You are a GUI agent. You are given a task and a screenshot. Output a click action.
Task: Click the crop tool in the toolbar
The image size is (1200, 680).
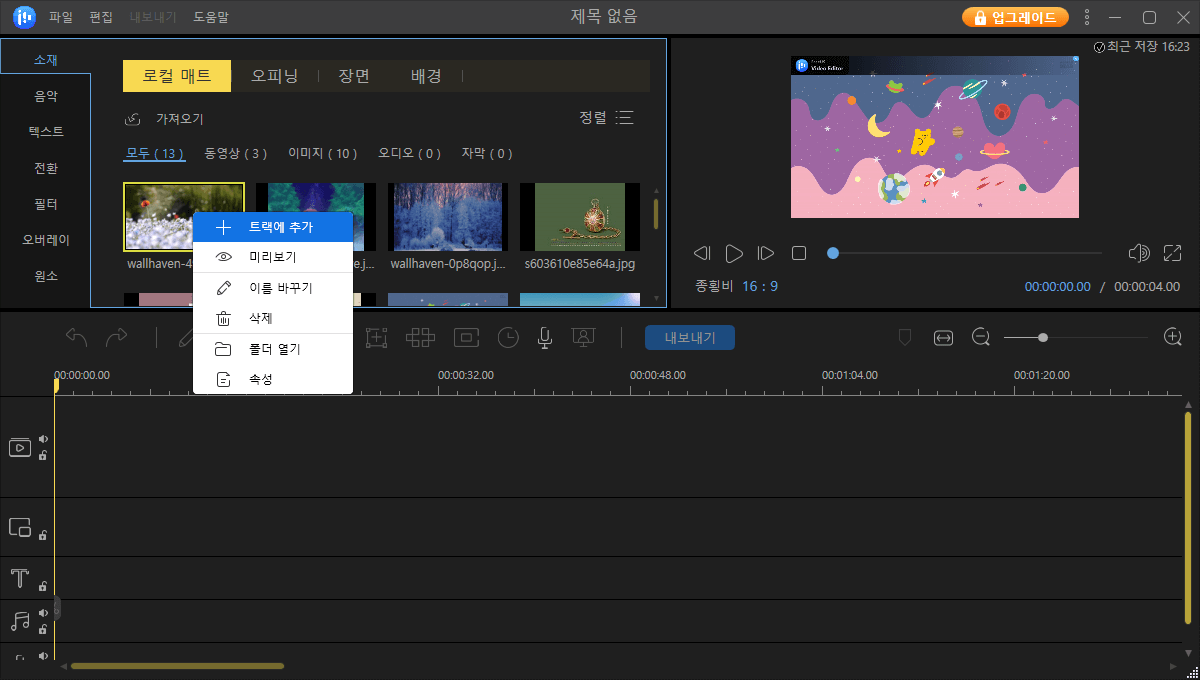click(377, 337)
